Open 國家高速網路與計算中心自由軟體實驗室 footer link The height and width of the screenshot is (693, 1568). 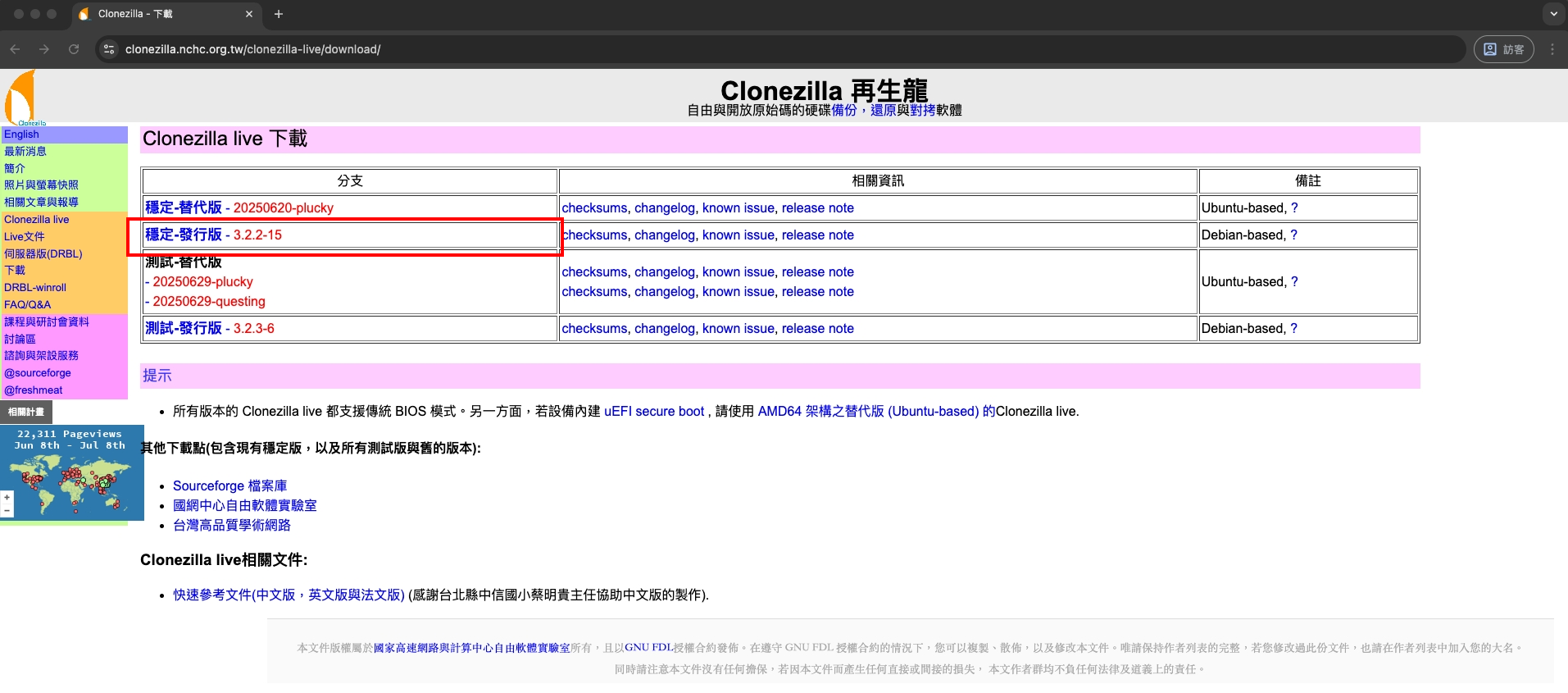click(x=471, y=648)
